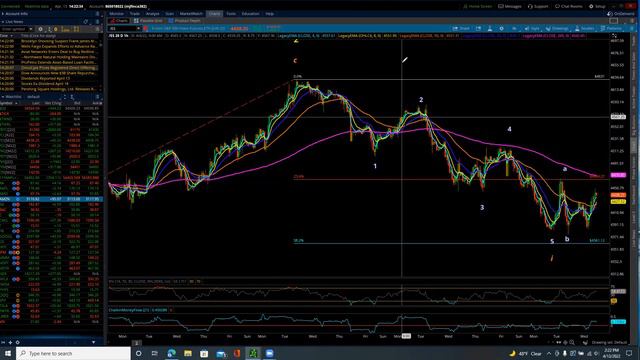
Task: Switch to the Scan tab
Action: pos(169,14)
